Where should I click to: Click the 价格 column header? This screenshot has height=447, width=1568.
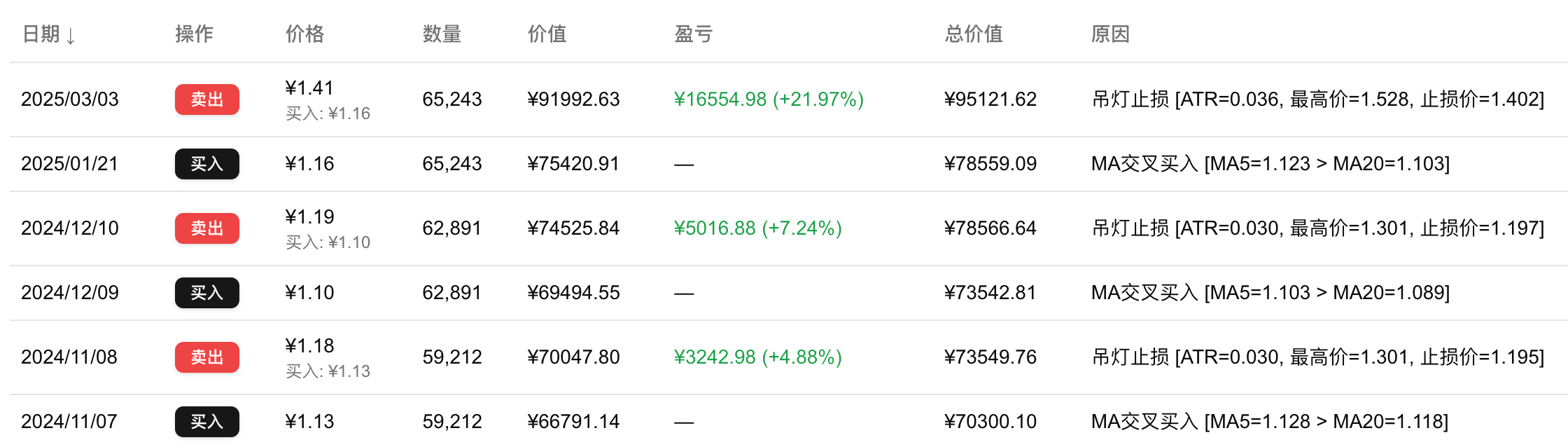(304, 34)
